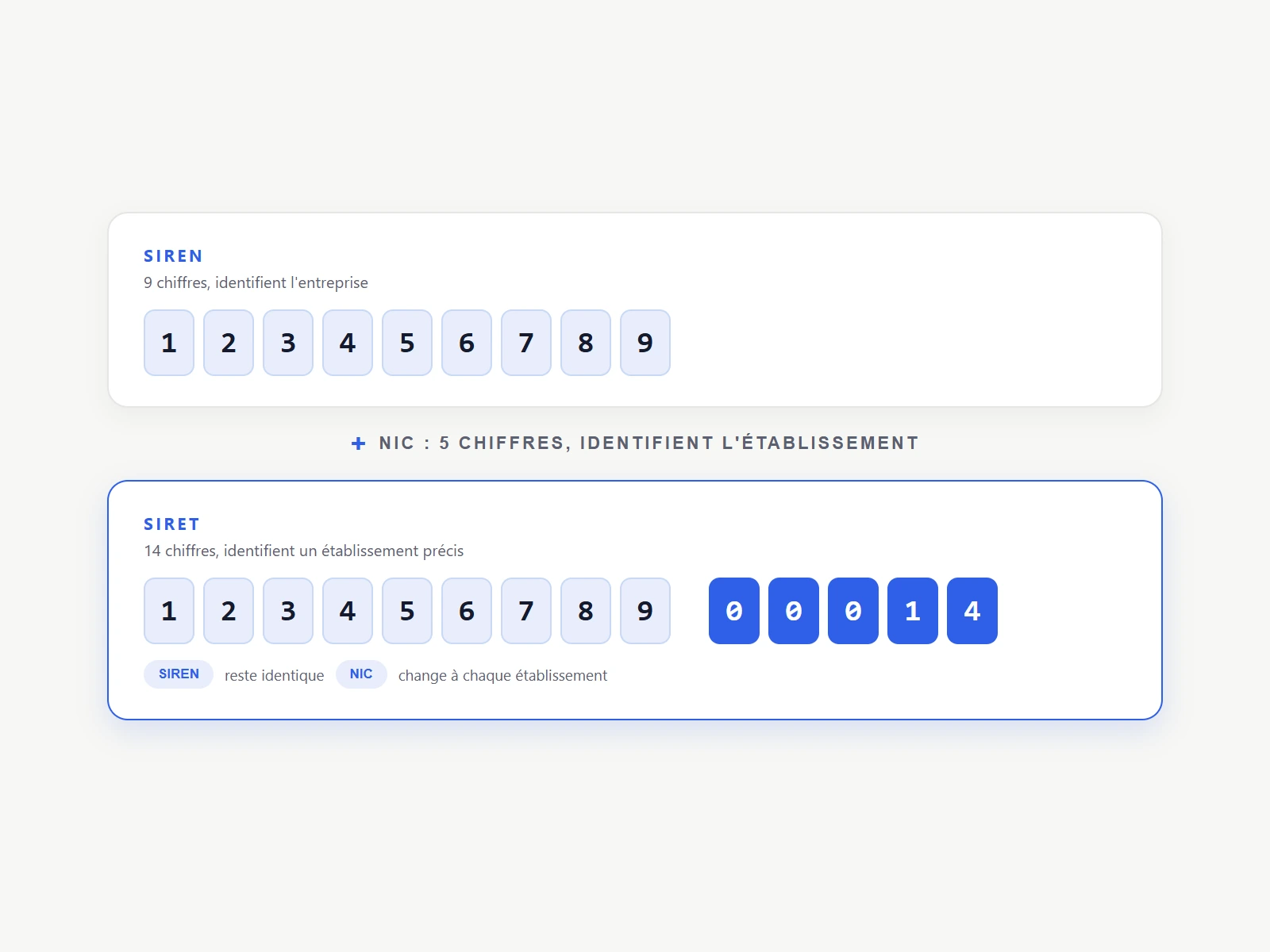
Task: Select the SIREN pill badge in legend
Action: [179, 674]
